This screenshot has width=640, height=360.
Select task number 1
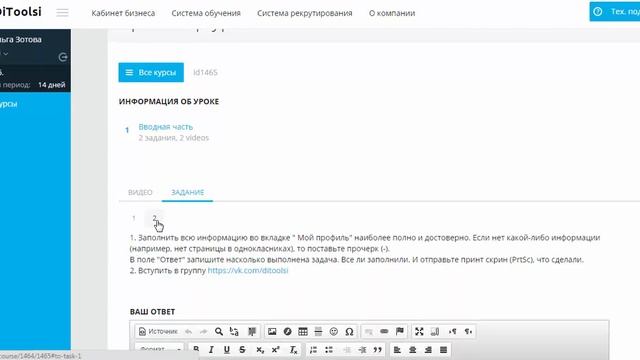[x=134, y=218]
